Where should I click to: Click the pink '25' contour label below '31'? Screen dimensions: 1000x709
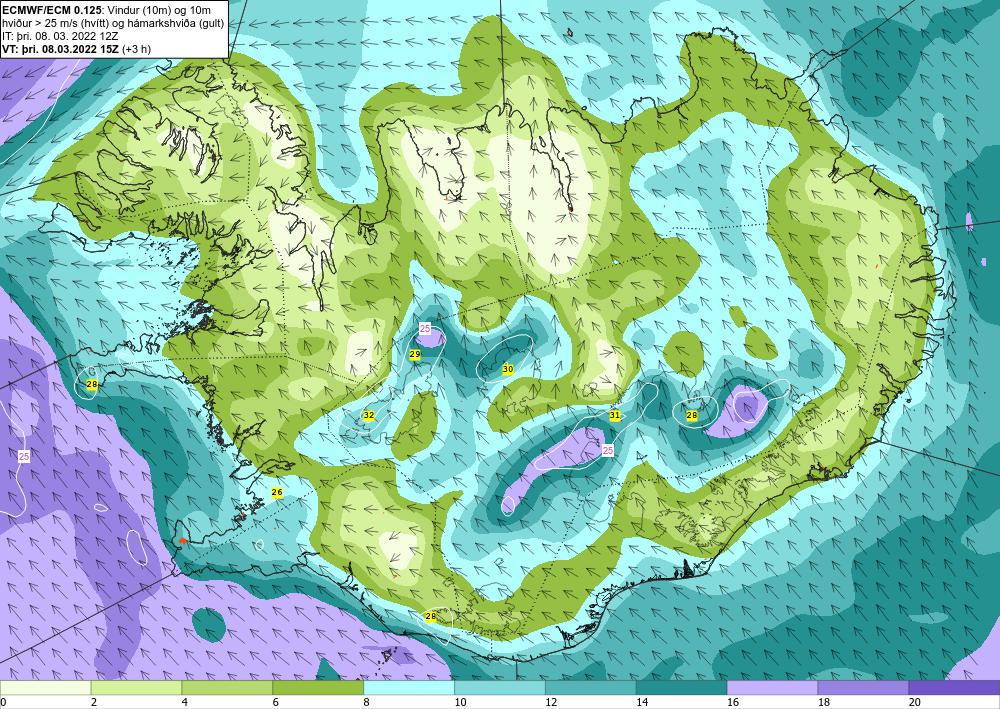[608, 450]
